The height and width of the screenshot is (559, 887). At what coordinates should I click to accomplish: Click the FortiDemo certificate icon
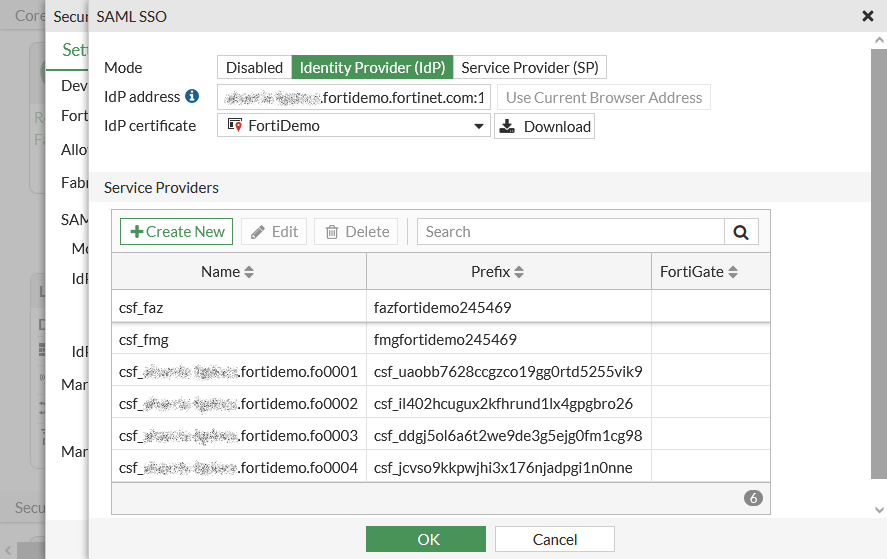(235, 126)
